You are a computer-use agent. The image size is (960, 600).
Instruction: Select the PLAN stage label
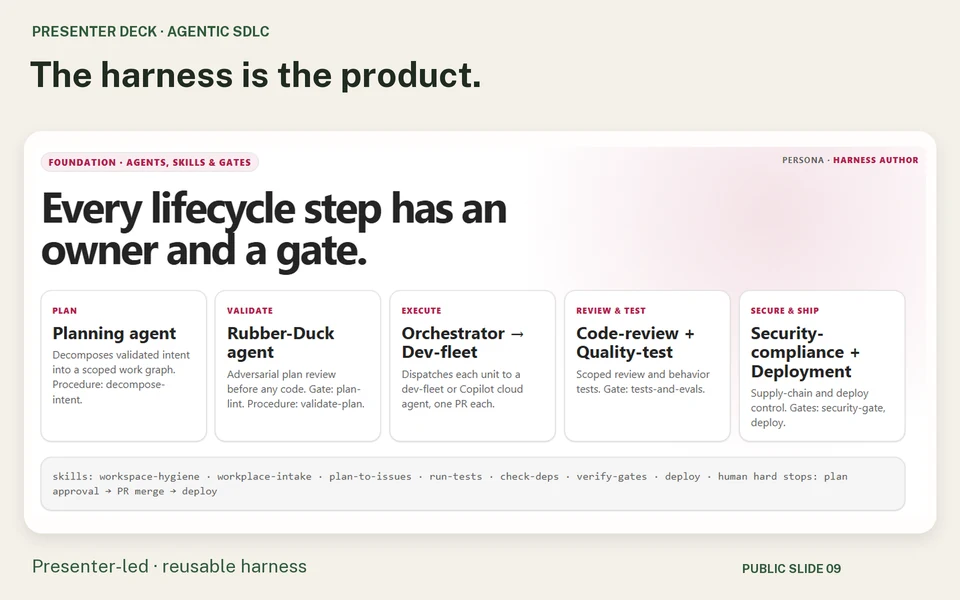pos(64,311)
